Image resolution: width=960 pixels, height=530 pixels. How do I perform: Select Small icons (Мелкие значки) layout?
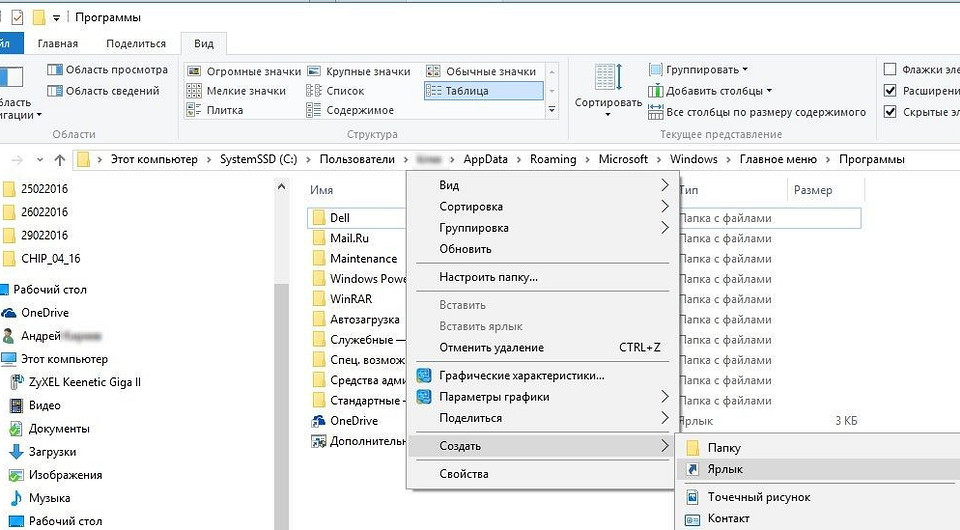pos(236,91)
